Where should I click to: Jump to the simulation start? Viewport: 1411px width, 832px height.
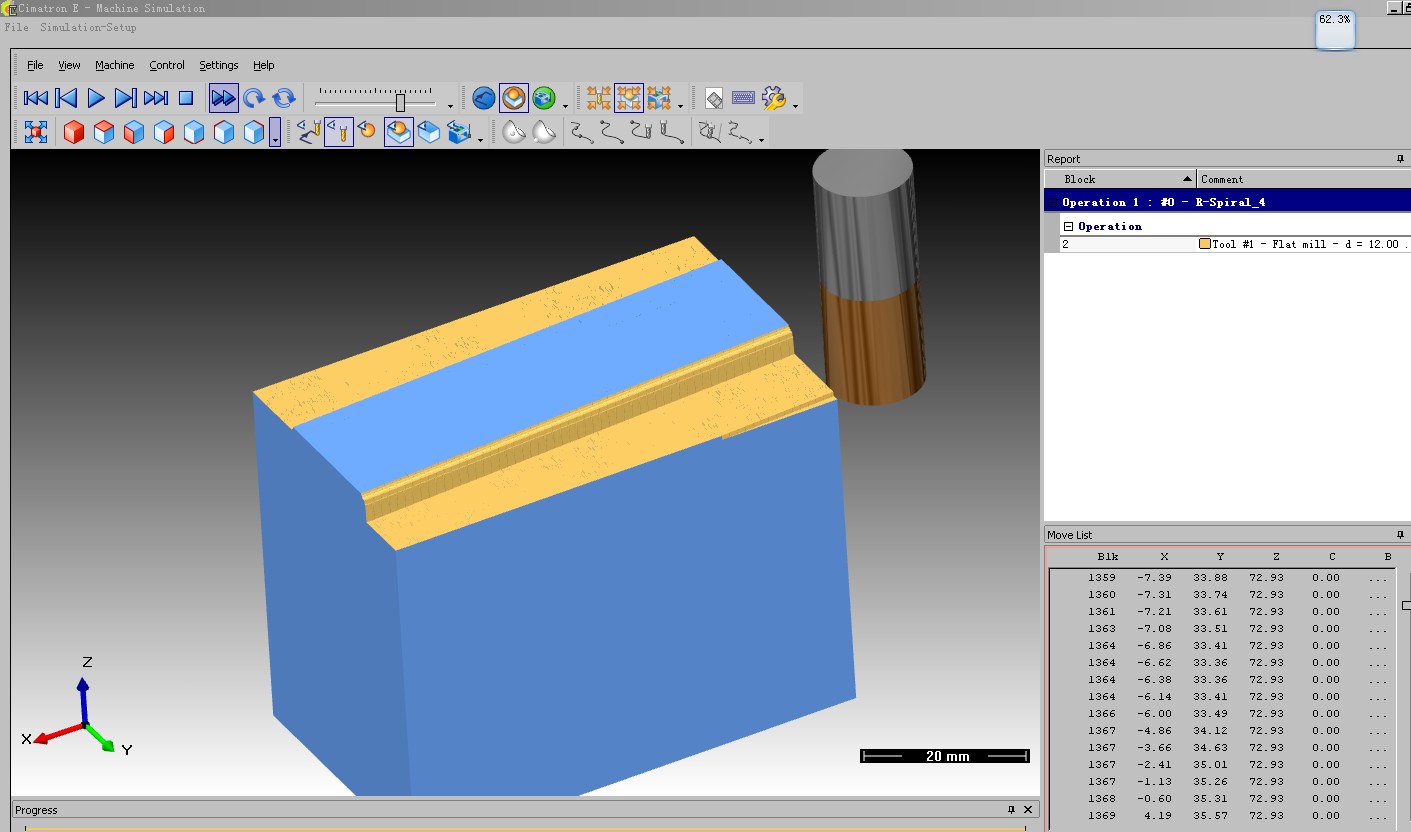[x=36, y=98]
